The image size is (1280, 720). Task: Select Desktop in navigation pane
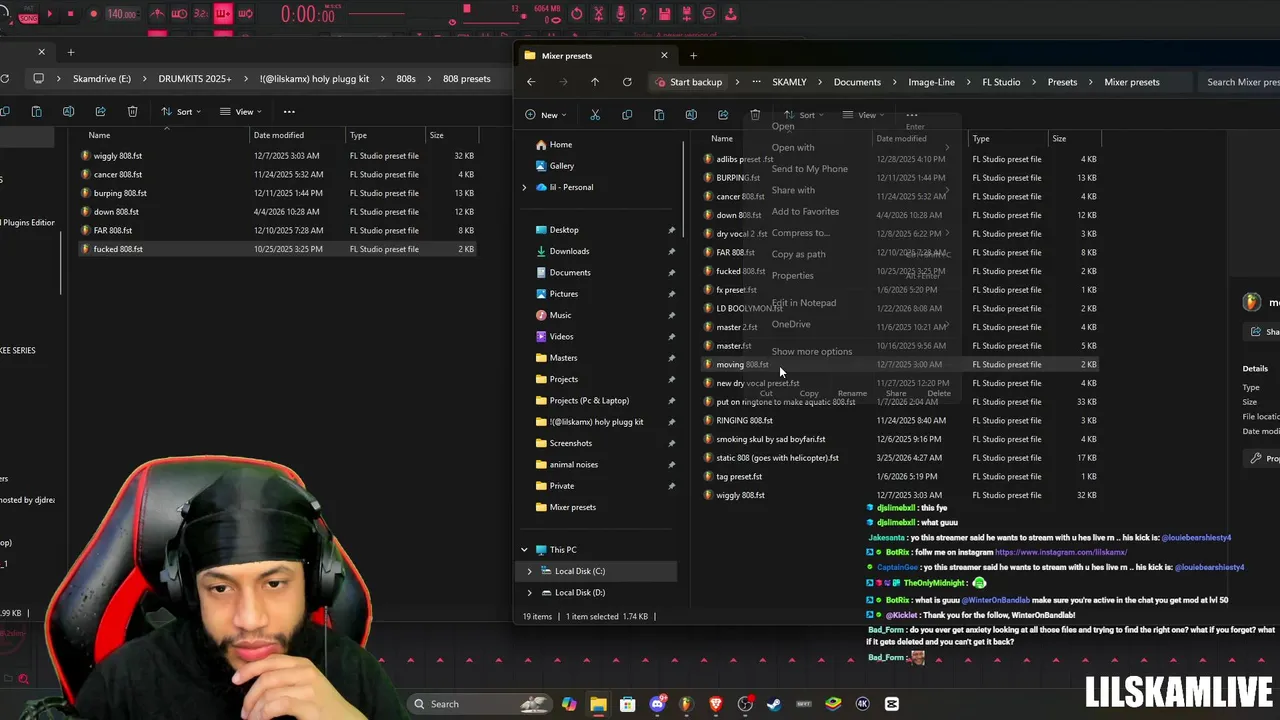pos(564,230)
